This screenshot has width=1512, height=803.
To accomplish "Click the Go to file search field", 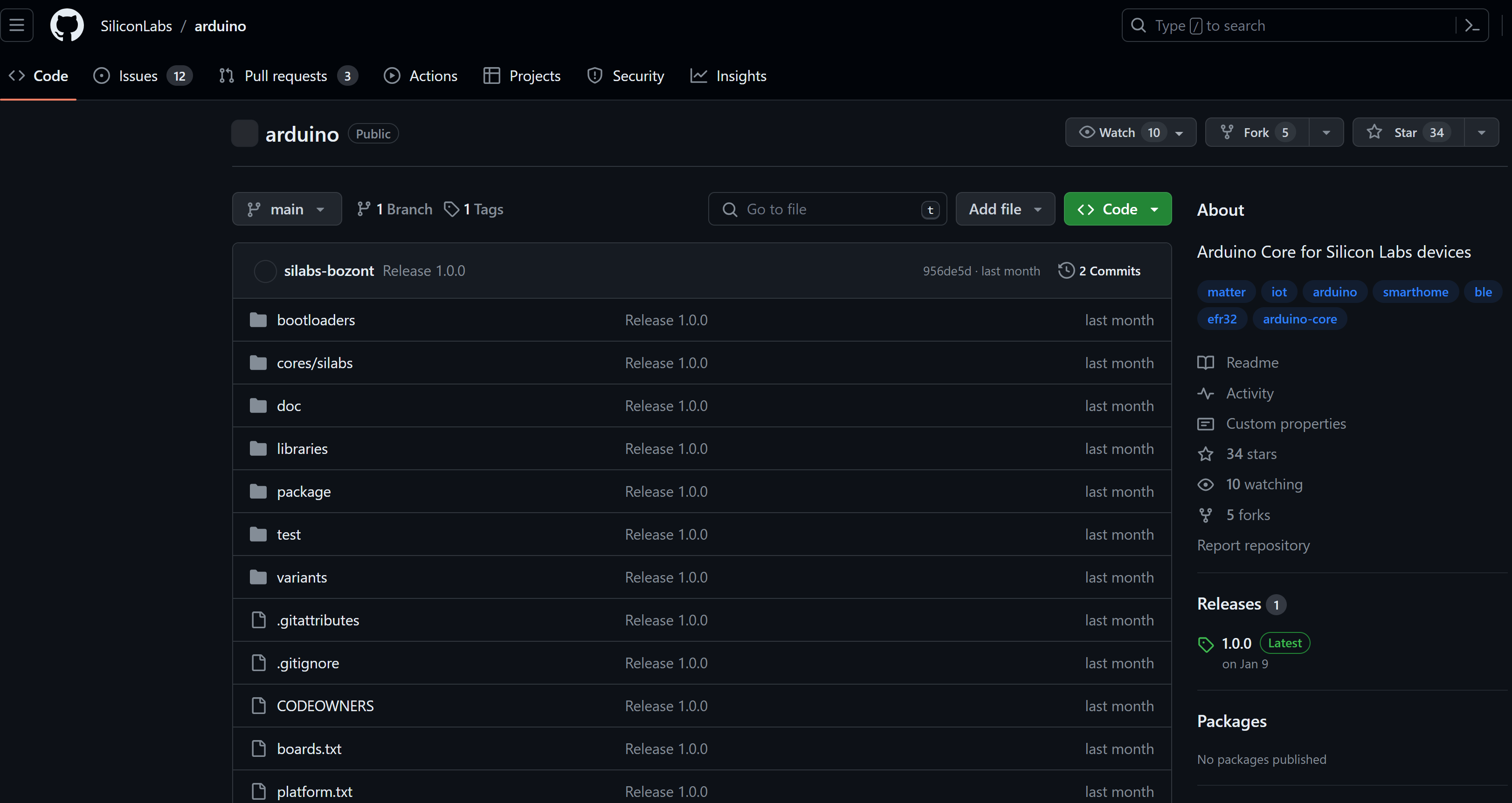I will (827, 209).
